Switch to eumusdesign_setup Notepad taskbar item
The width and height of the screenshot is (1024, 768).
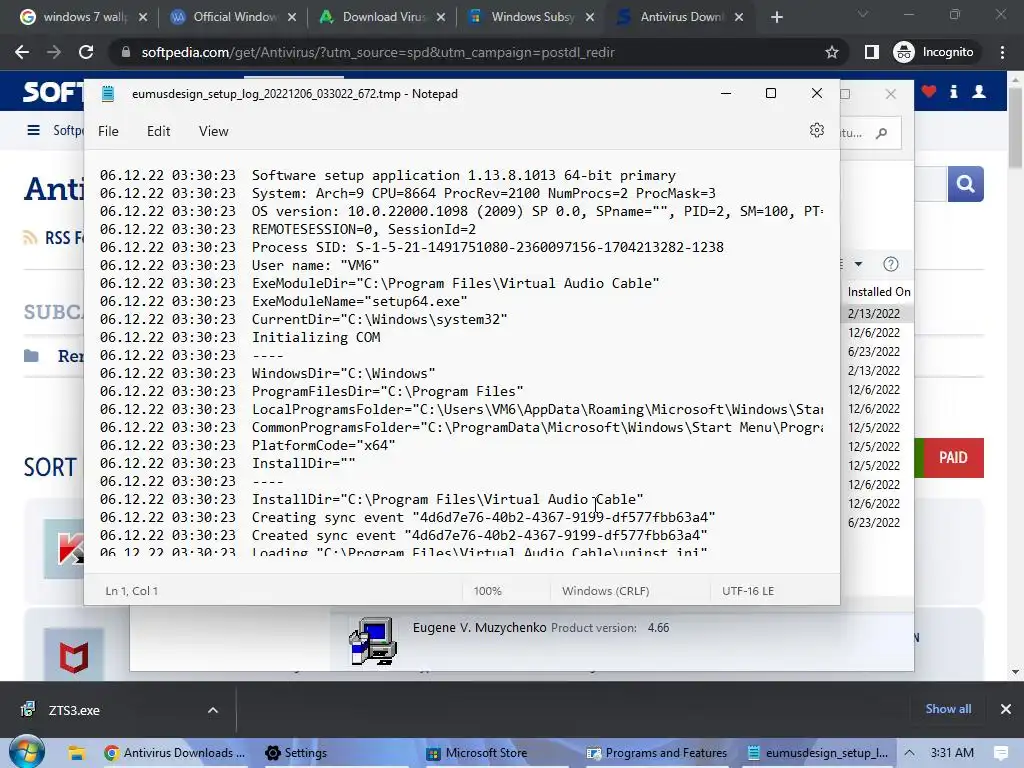[817, 753]
